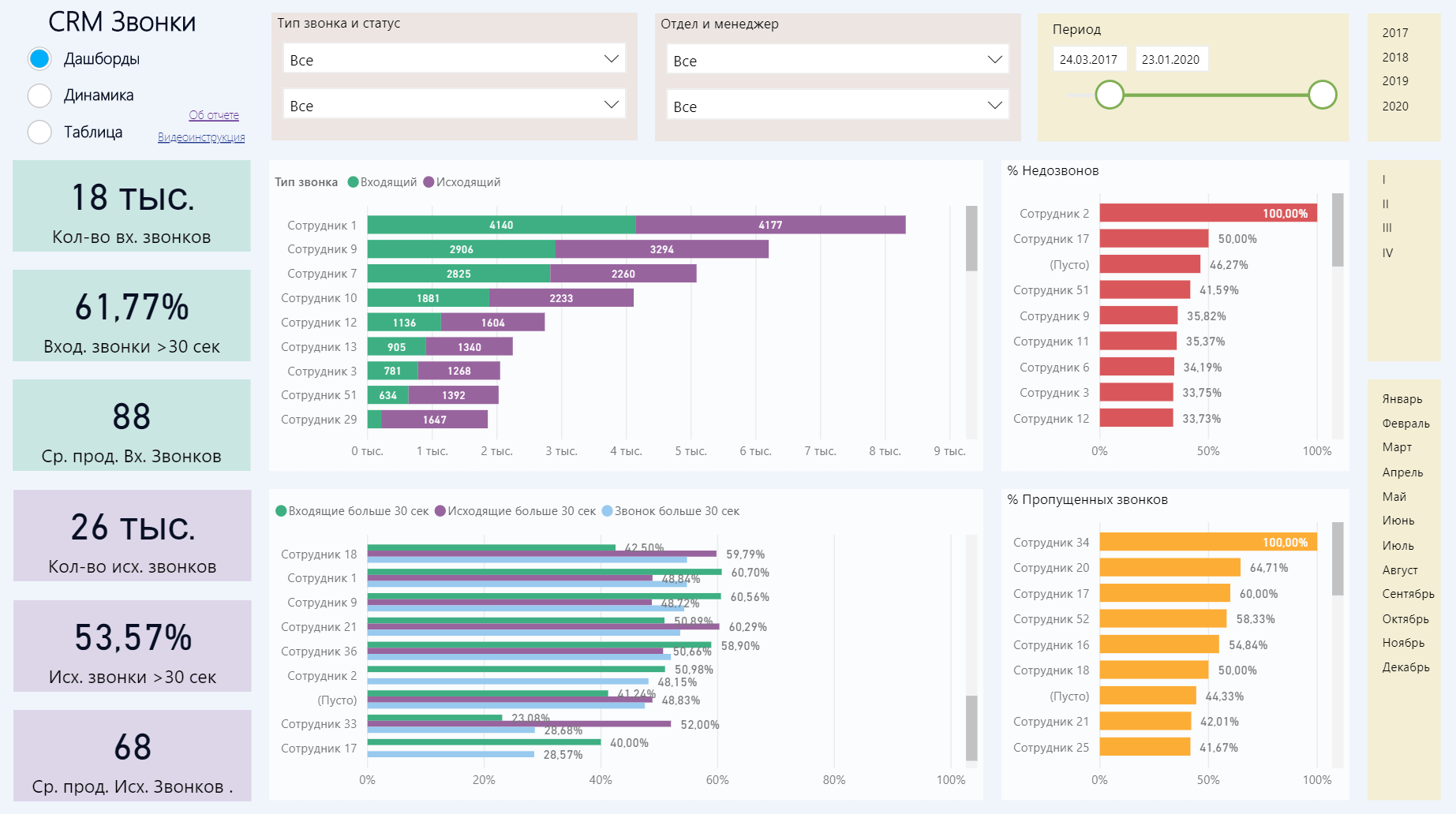This screenshot has height=814, width=1456.
Task: Click the Исходящие больше 30 сек legend dot
Action: (x=440, y=511)
